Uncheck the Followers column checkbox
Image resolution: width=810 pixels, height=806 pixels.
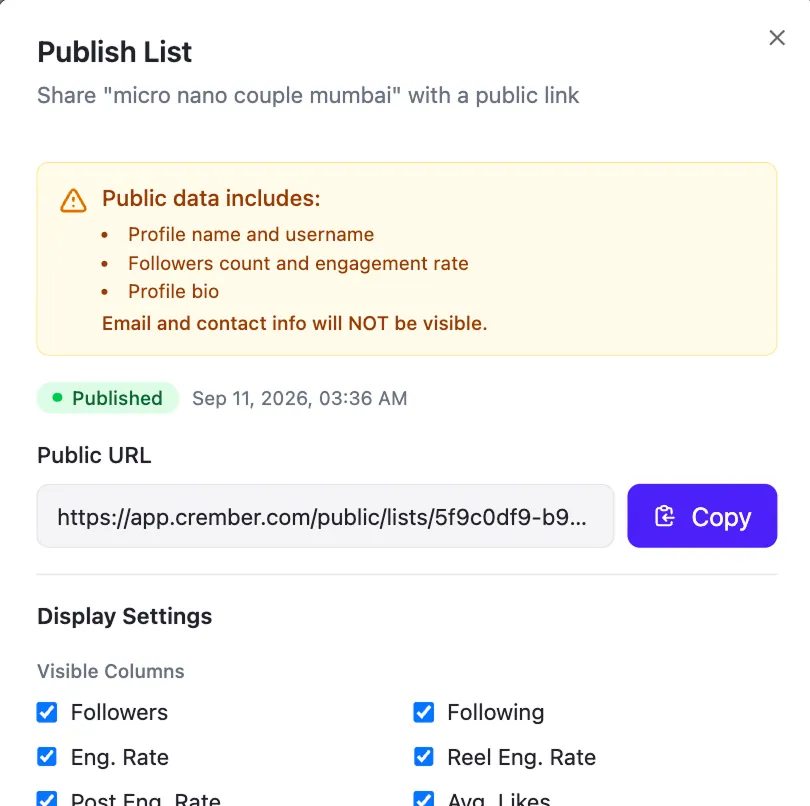coord(47,712)
